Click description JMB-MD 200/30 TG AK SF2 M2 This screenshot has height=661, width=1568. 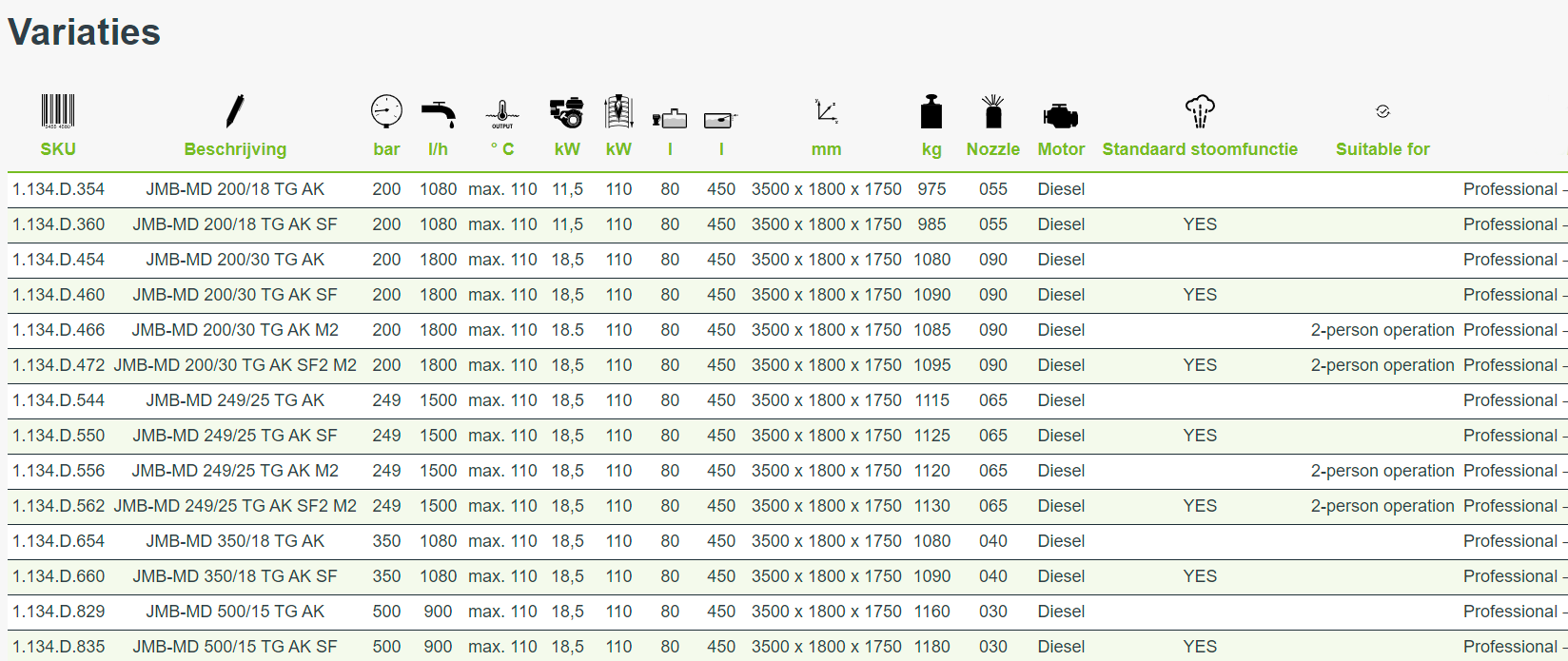[x=235, y=365]
